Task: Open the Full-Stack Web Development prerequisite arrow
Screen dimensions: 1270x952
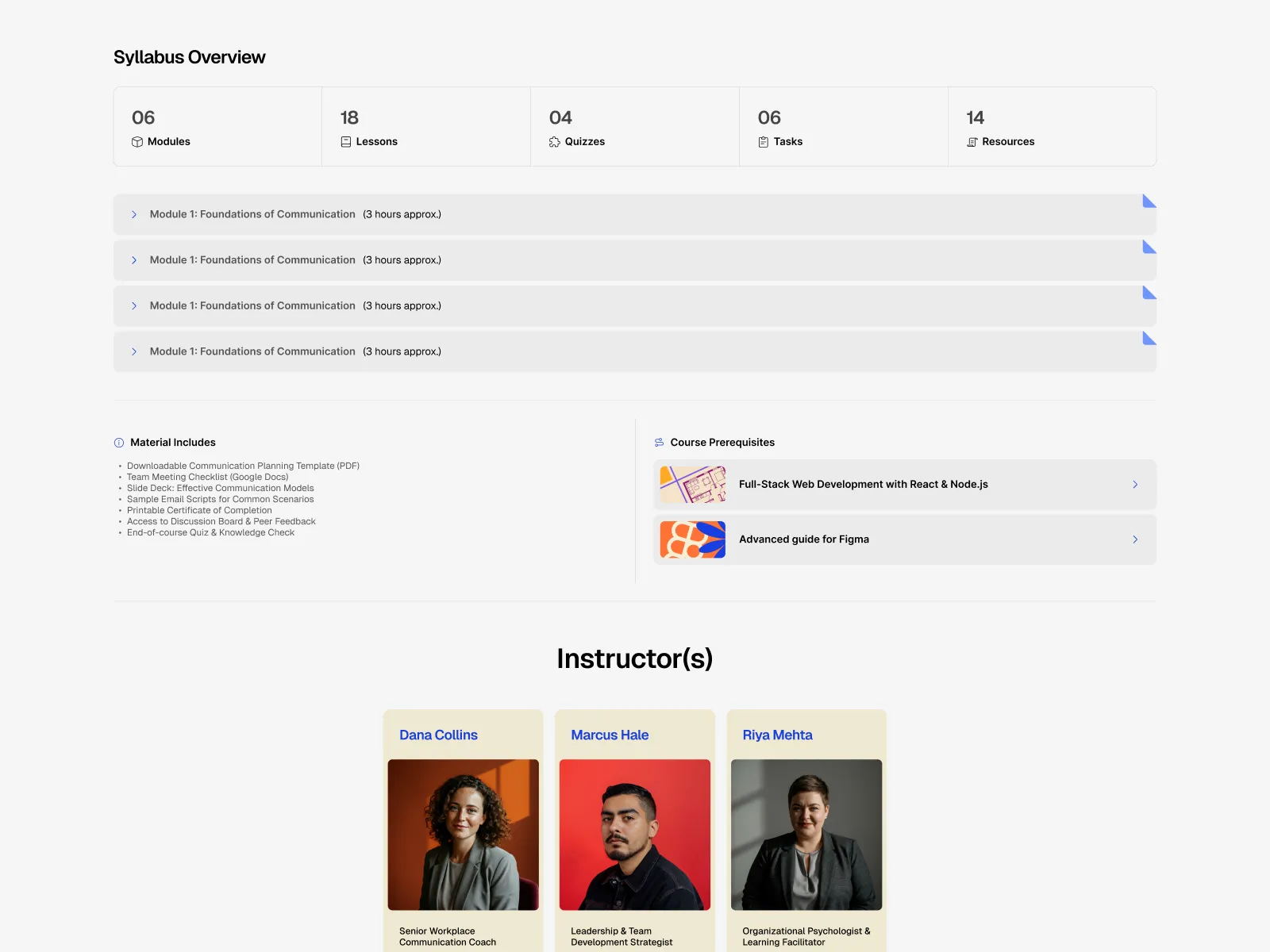Action: [x=1134, y=485]
